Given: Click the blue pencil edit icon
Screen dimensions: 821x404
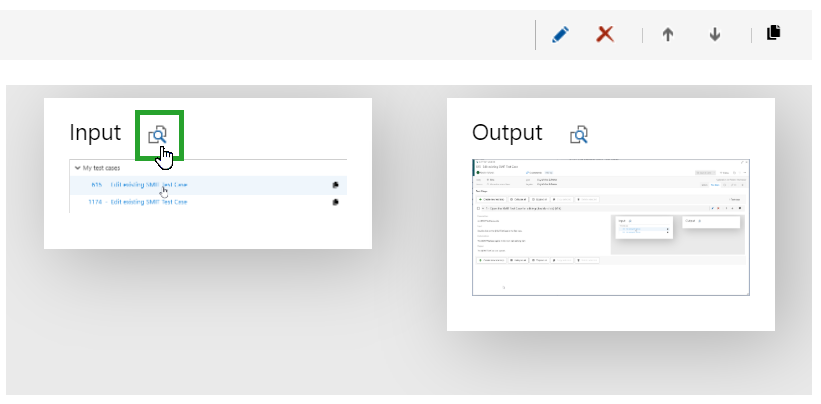Looking at the screenshot, I should (x=560, y=34).
